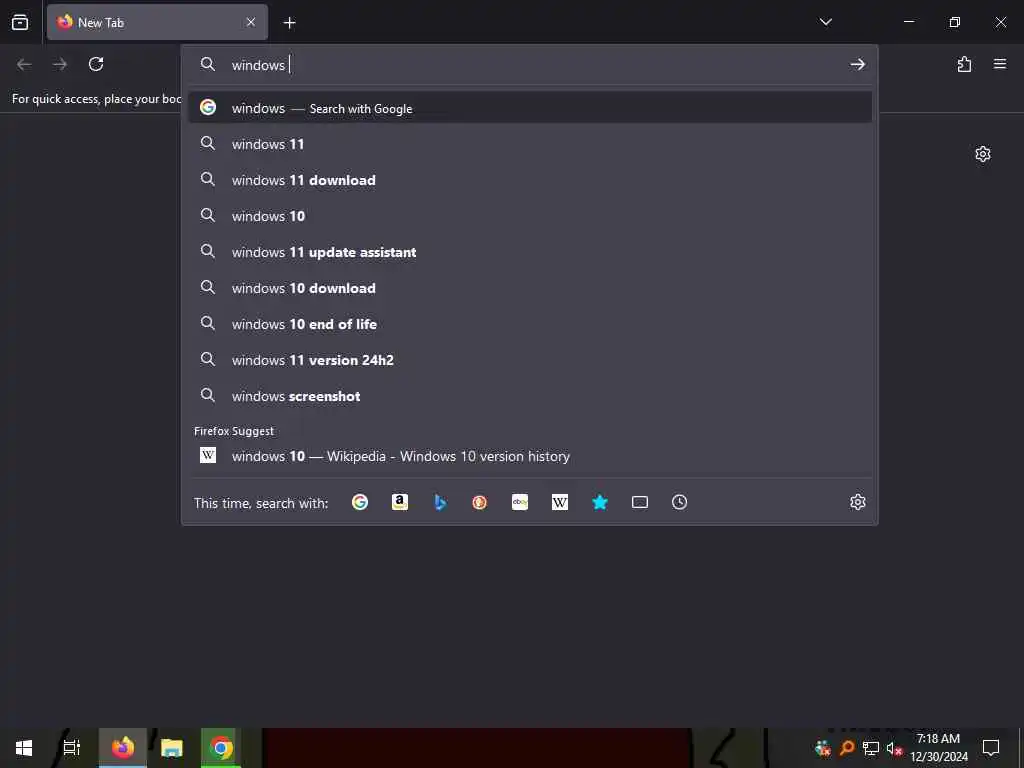Open the clock showing 7:18 AM

coord(938,748)
